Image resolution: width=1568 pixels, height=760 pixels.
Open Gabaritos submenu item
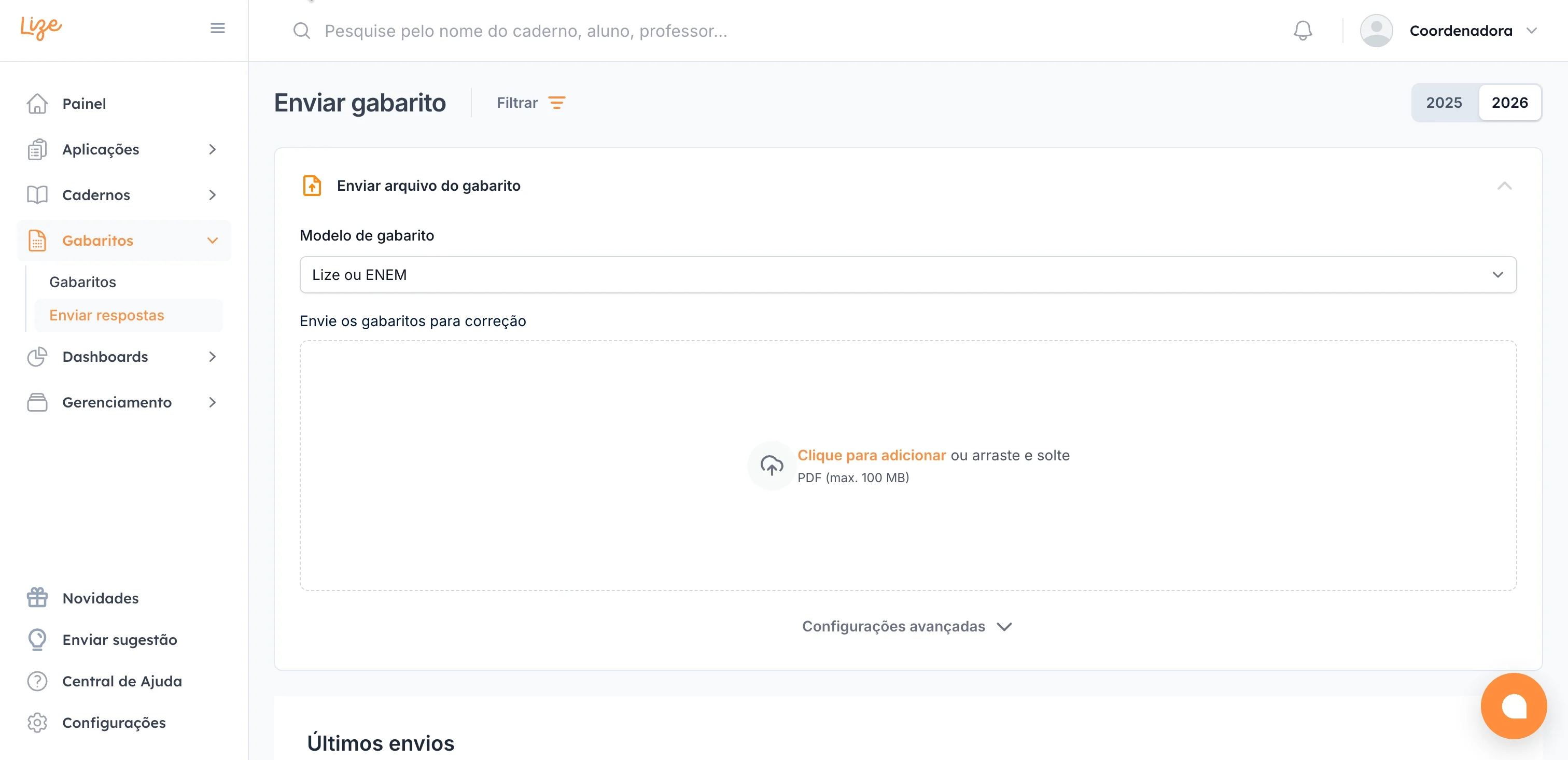[x=83, y=282]
